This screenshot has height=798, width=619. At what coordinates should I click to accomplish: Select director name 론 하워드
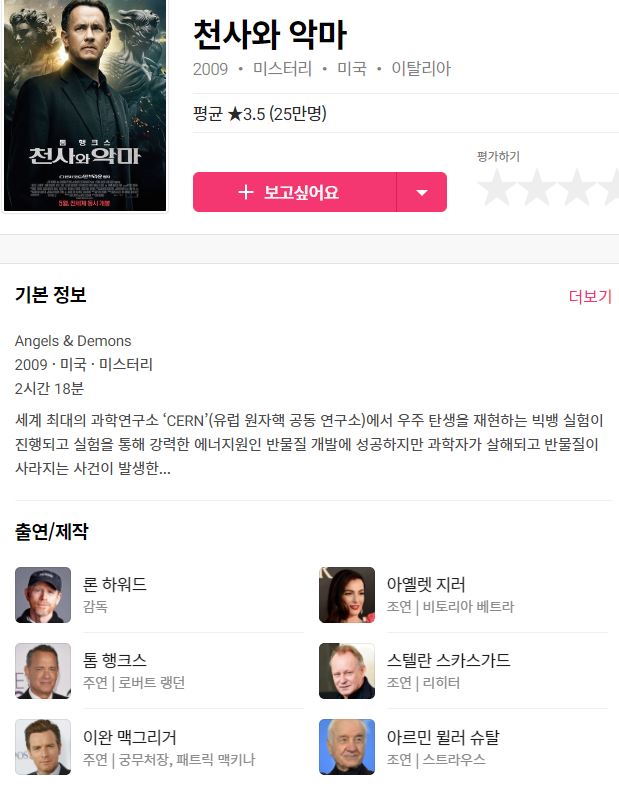click(x=115, y=584)
